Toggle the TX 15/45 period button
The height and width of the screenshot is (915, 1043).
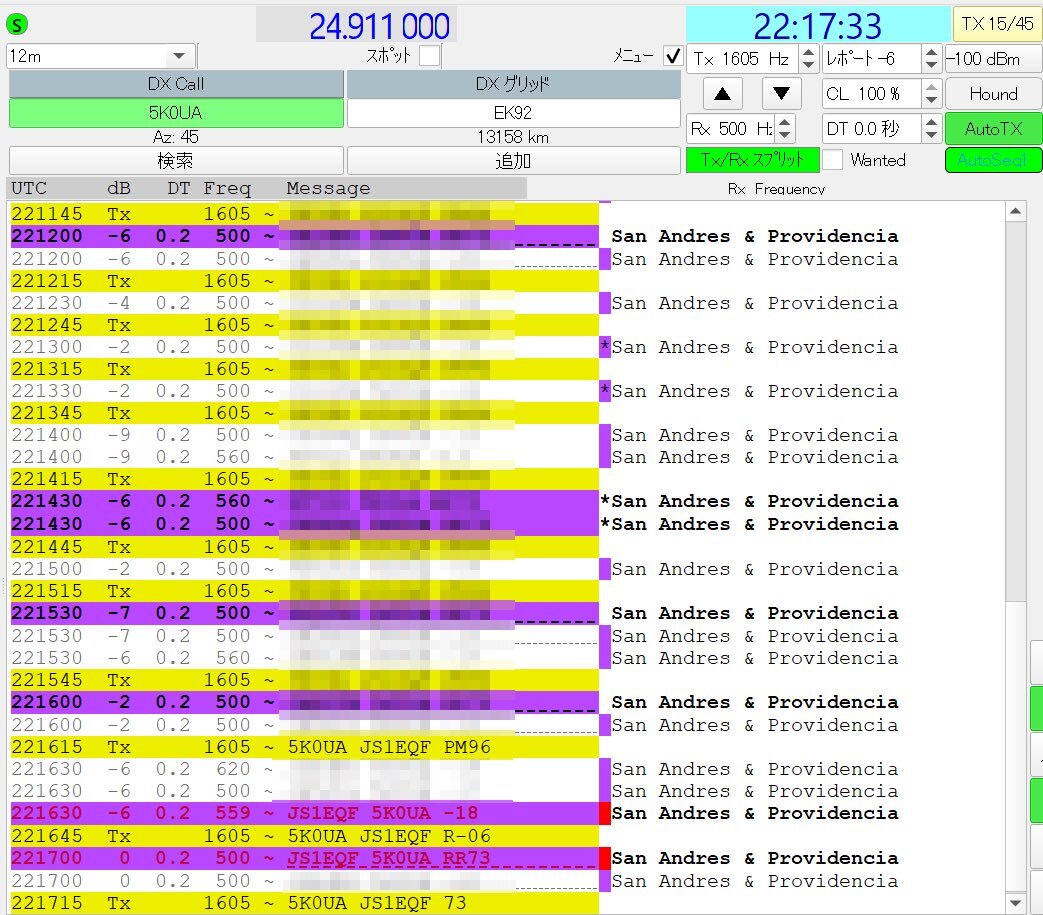(997, 24)
